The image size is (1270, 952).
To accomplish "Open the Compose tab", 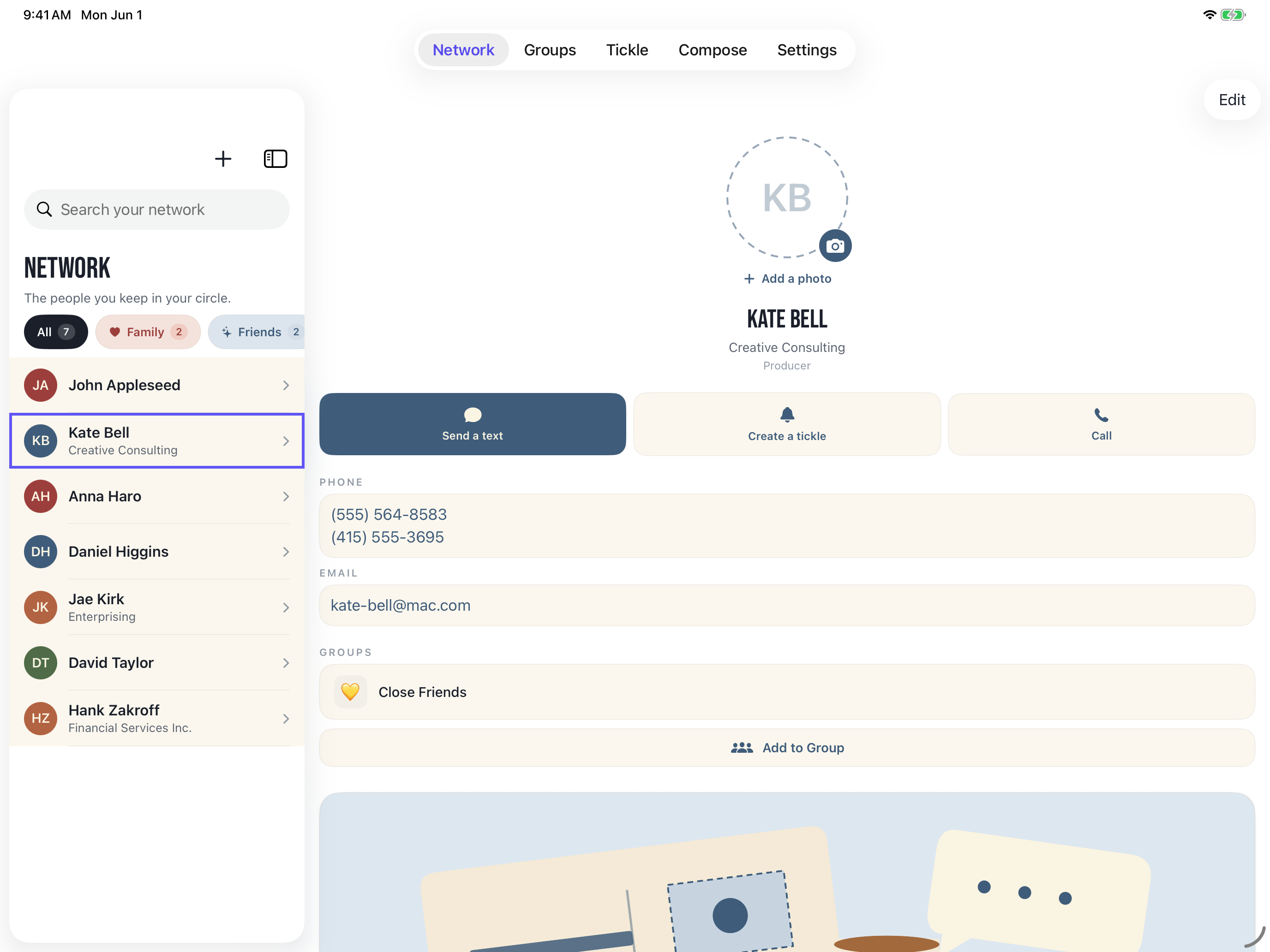I will [713, 50].
